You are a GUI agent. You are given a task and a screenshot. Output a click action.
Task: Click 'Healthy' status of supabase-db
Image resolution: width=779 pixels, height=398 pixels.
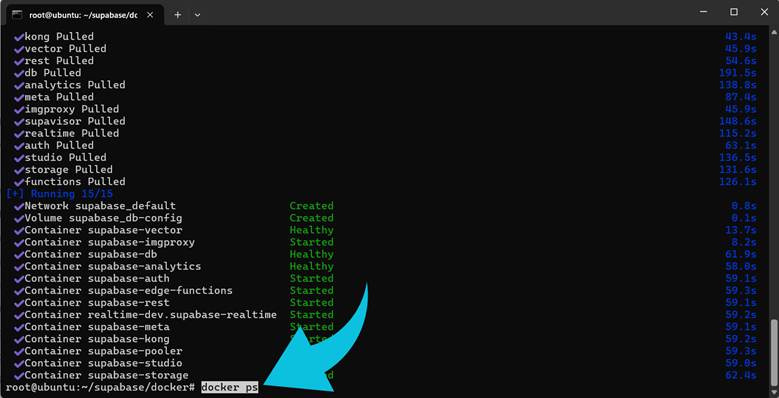point(312,254)
